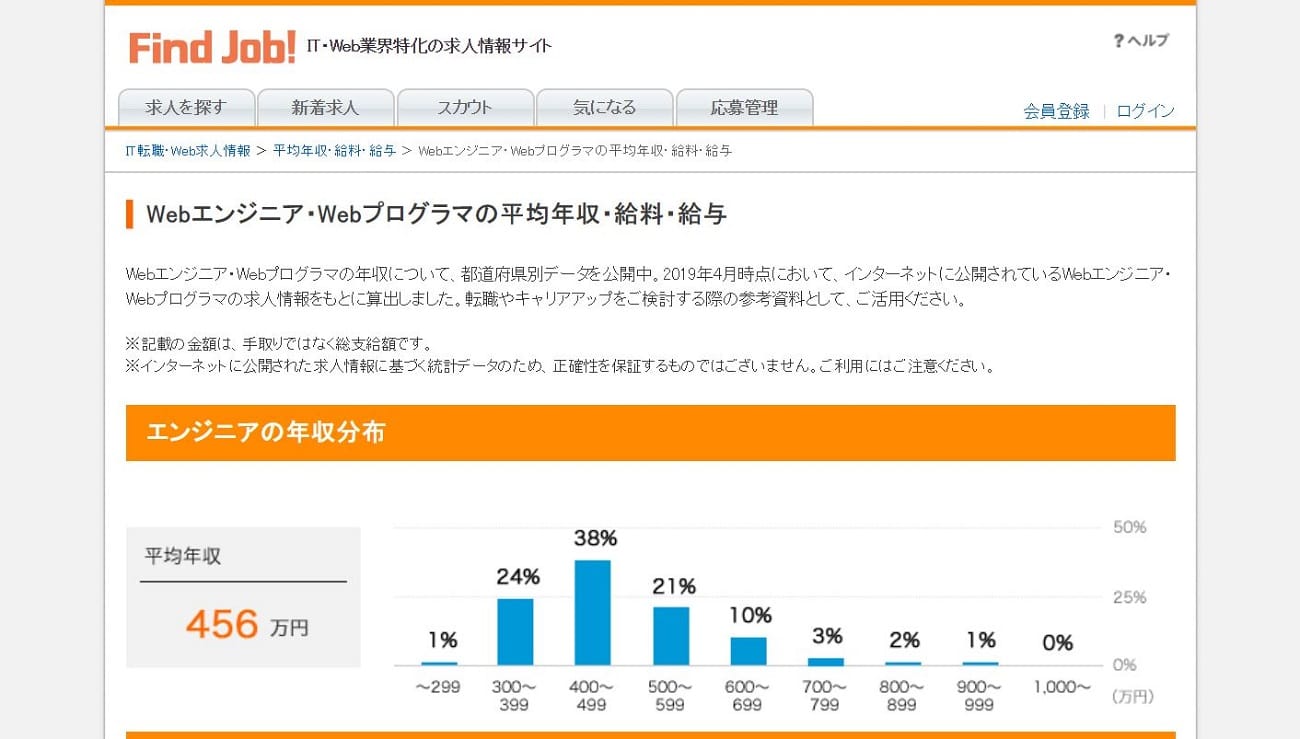Click the ログイン link
The height and width of the screenshot is (739, 1300).
pyautogui.click(x=1145, y=111)
